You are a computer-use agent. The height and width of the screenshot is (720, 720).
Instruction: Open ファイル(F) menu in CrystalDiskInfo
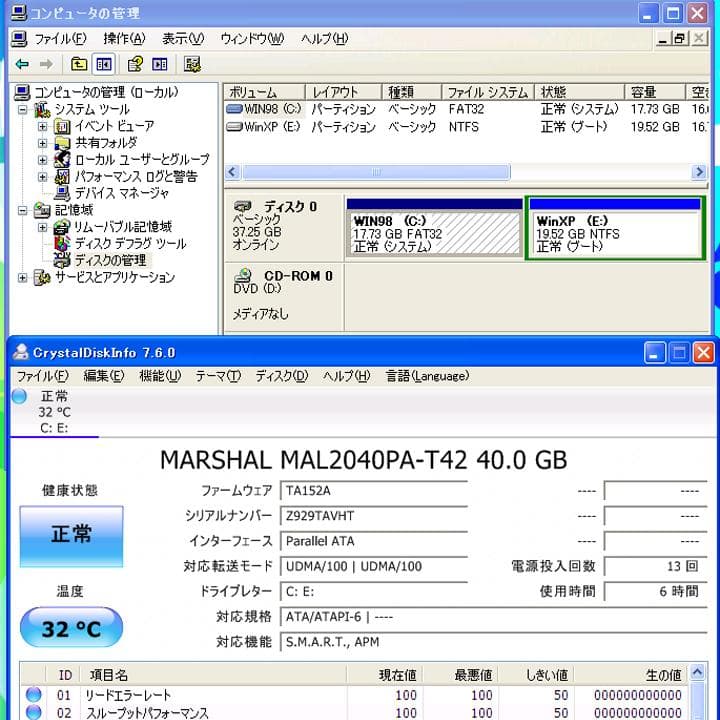[x=42, y=376]
